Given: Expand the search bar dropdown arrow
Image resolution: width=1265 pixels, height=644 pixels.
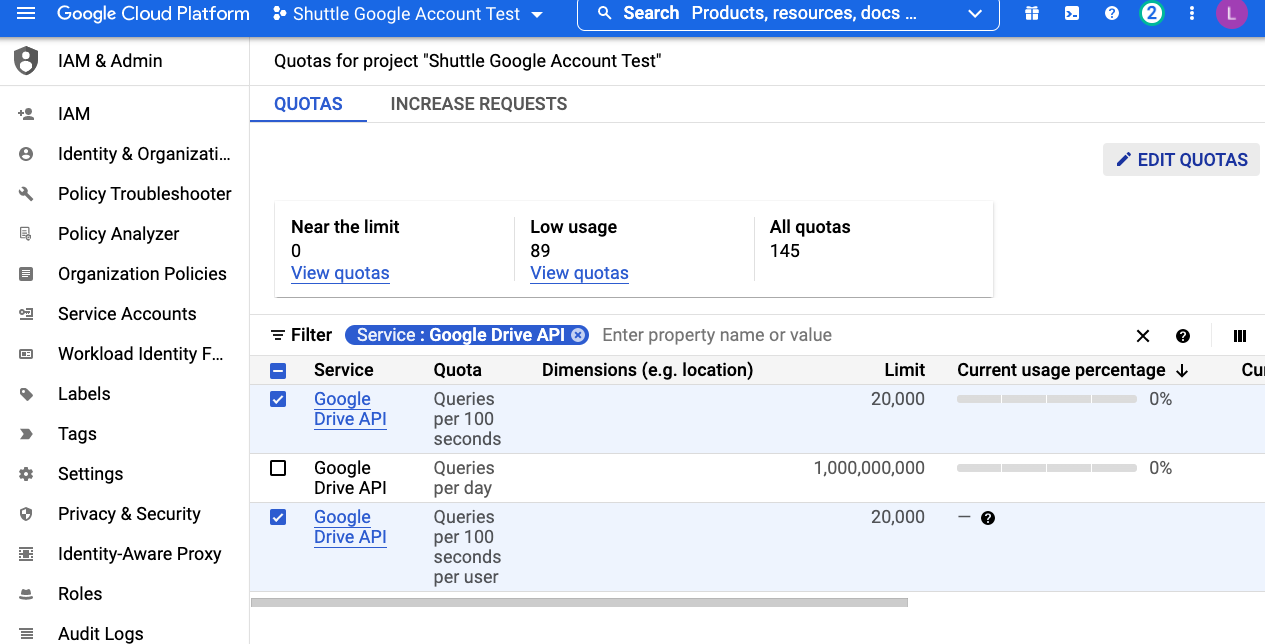Looking at the screenshot, I should (975, 14).
